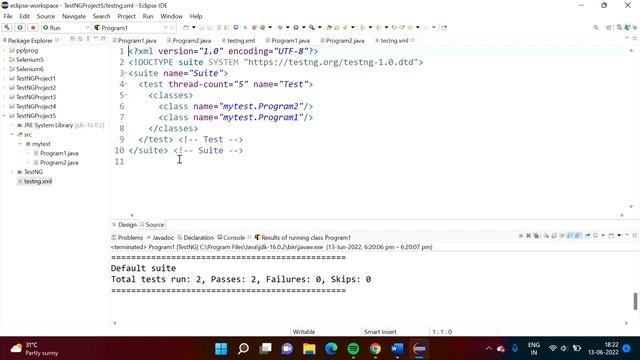Open the Windows Start menu
Screen dimensions: 640x360
(x=221, y=349)
